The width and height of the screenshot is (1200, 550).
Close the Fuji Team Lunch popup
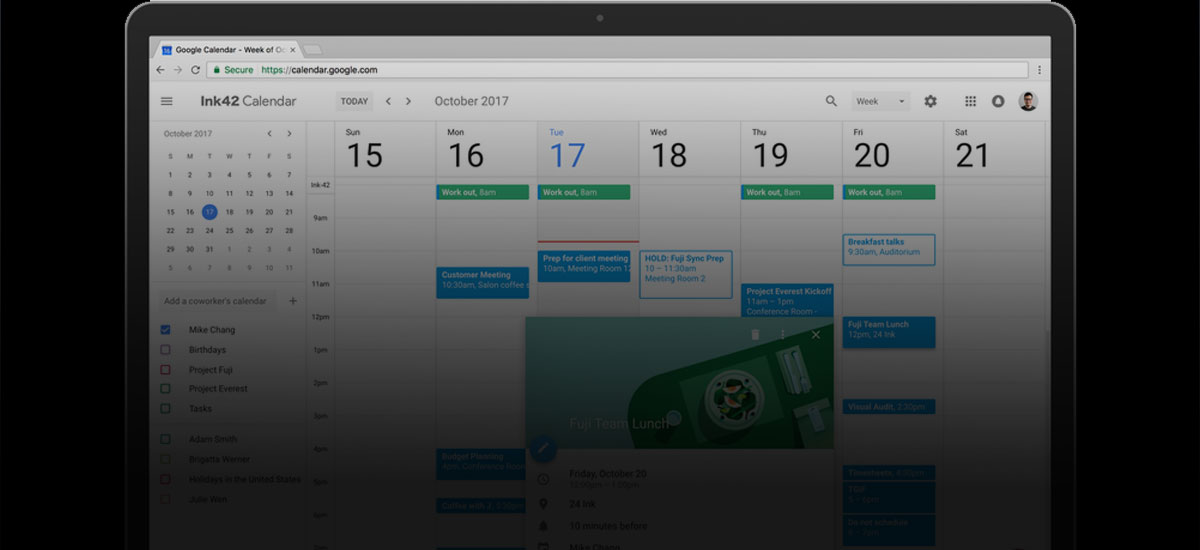coord(816,335)
